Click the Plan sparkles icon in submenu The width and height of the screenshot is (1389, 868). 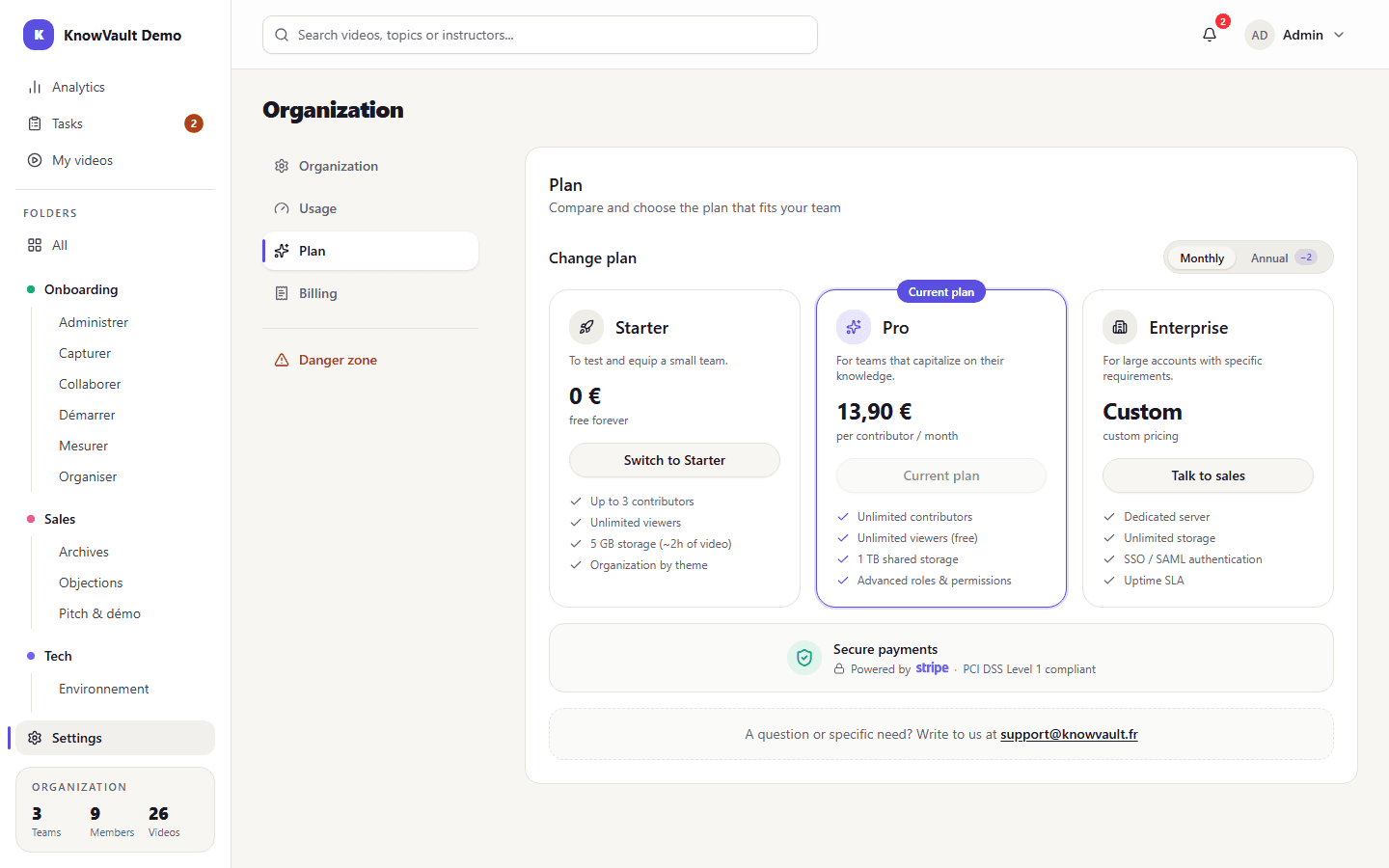point(282,251)
